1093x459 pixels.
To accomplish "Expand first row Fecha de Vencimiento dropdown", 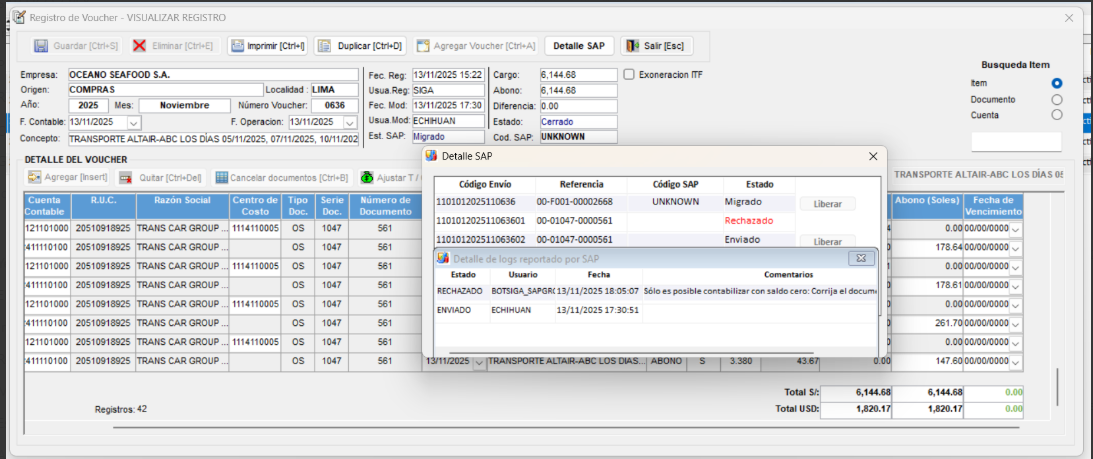I will coord(1016,230).
